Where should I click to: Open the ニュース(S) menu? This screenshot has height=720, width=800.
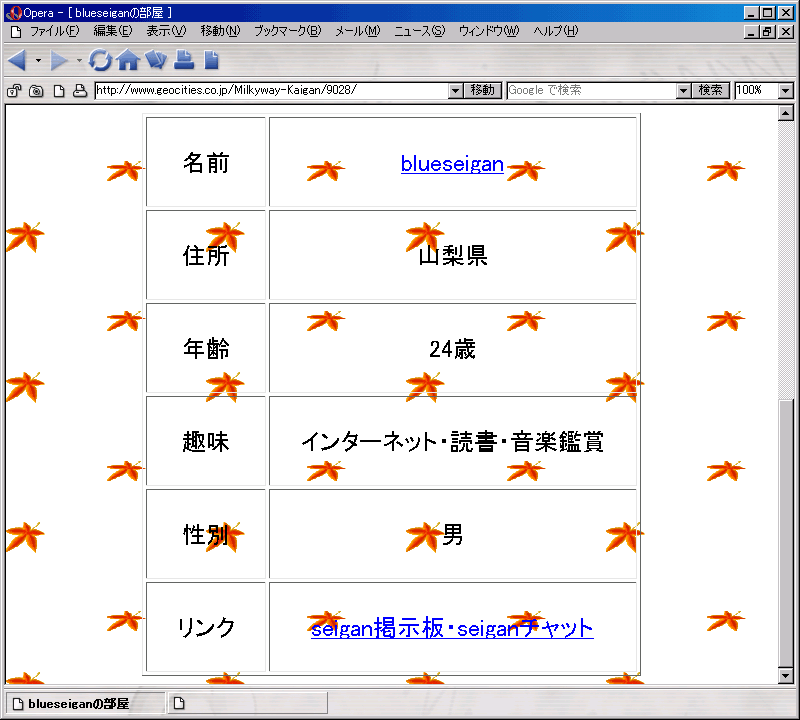coord(419,31)
